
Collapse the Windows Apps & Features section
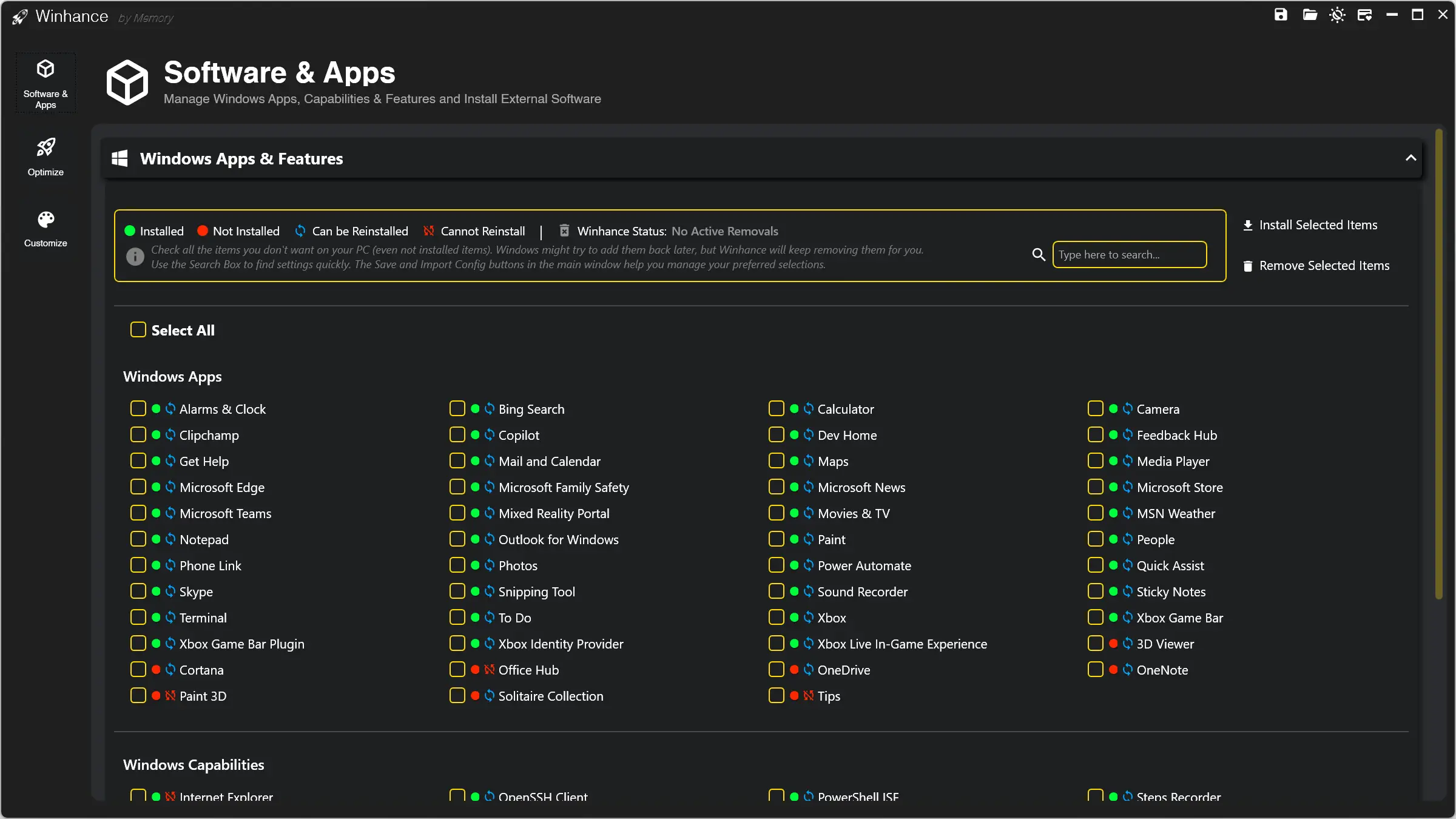point(1411,158)
